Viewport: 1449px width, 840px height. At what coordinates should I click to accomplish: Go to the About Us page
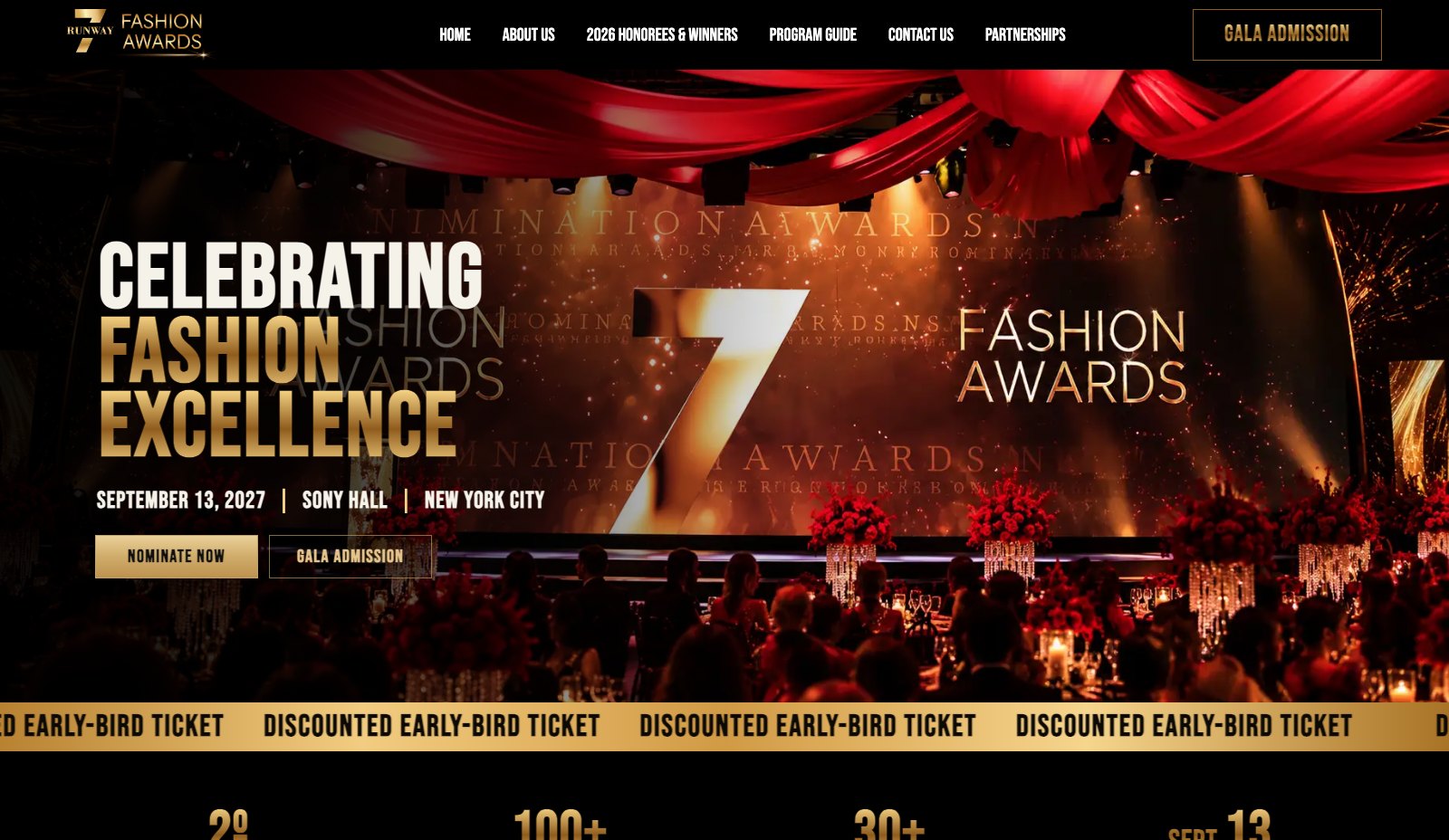(528, 34)
